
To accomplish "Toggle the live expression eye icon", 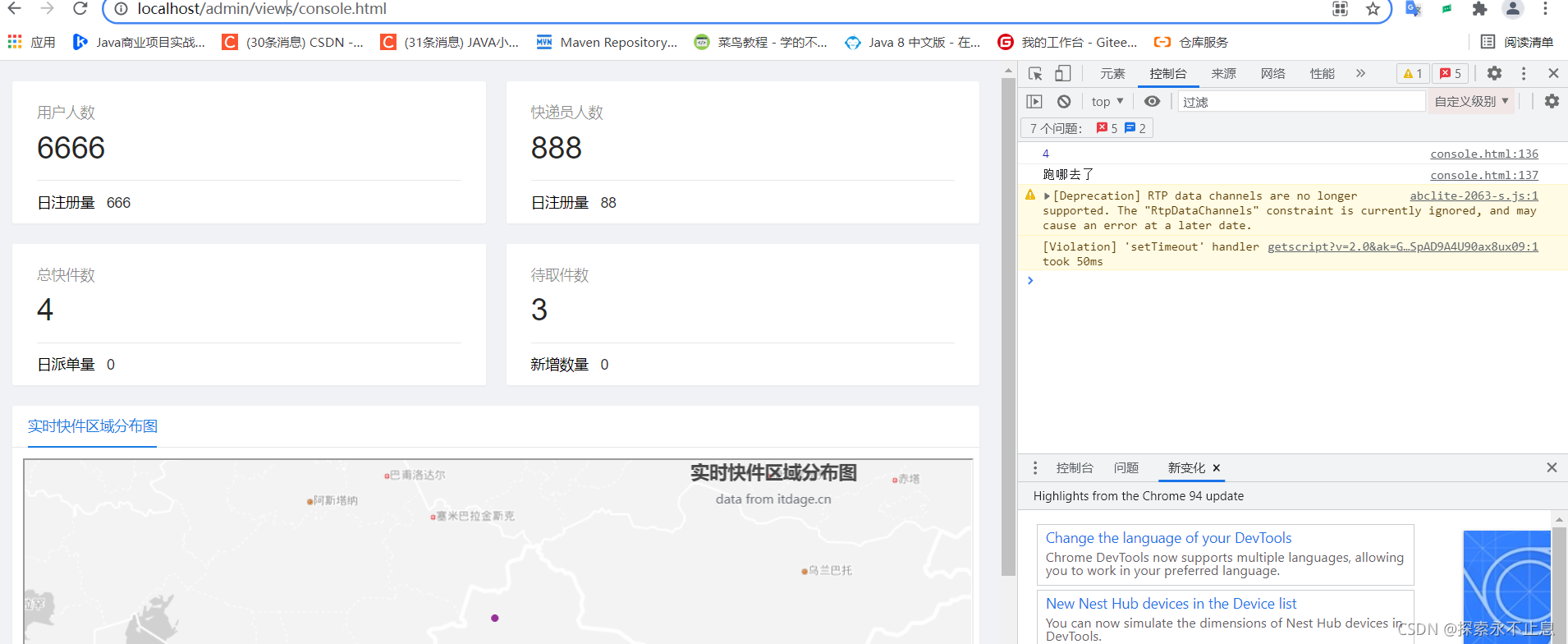I will (1152, 101).
